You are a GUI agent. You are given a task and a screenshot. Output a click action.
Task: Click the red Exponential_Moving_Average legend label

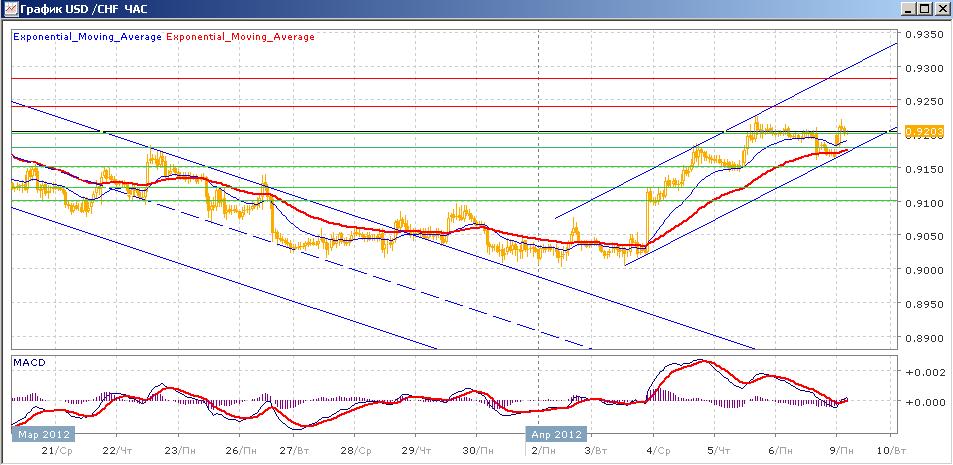(240, 37)
